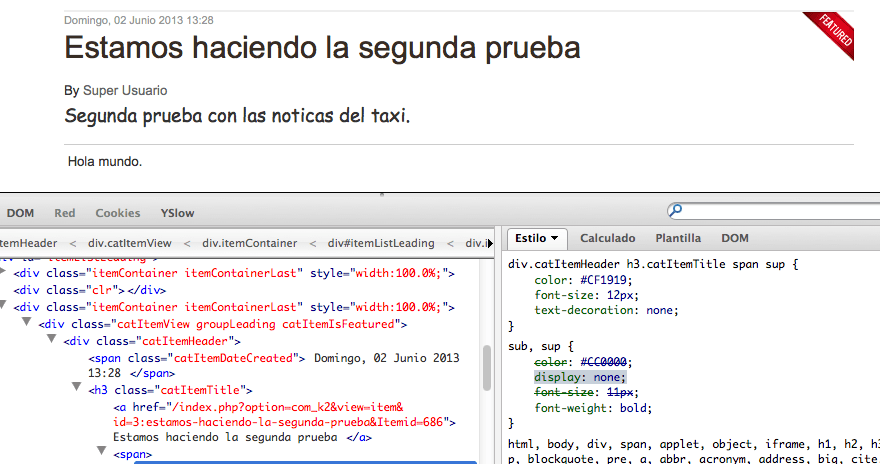Switch to the Plantilla side tab
880x464 pixels.
point(678,238)
